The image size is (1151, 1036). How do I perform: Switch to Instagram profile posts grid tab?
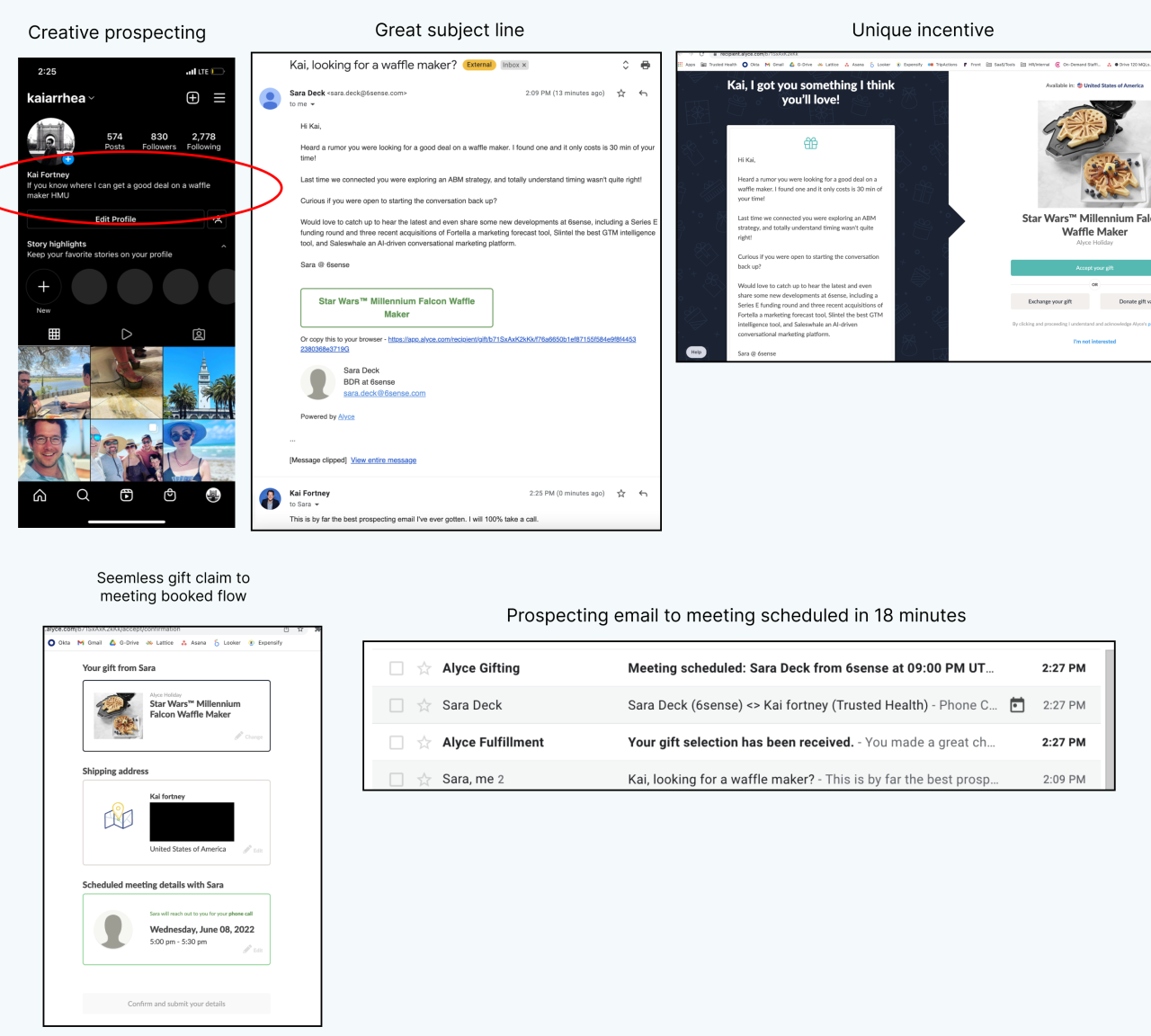pos(54,334)
